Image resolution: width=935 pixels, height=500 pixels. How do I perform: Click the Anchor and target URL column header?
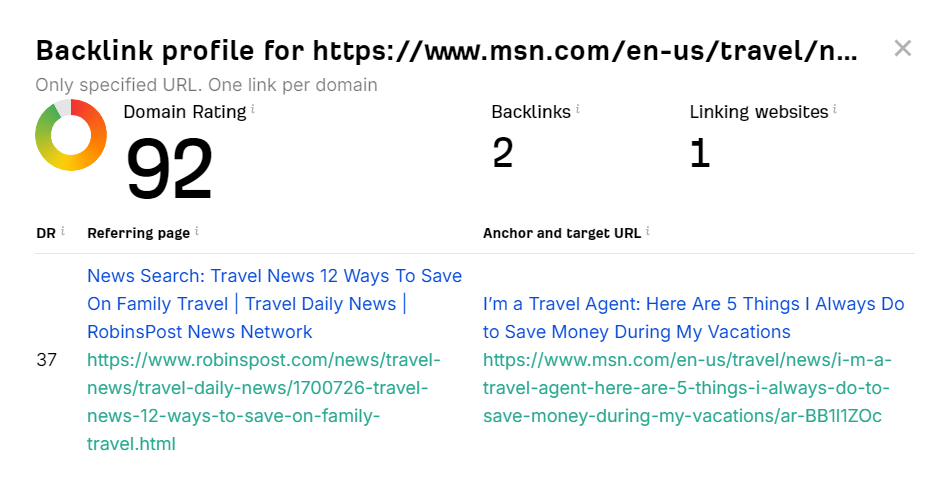point(562,233)
